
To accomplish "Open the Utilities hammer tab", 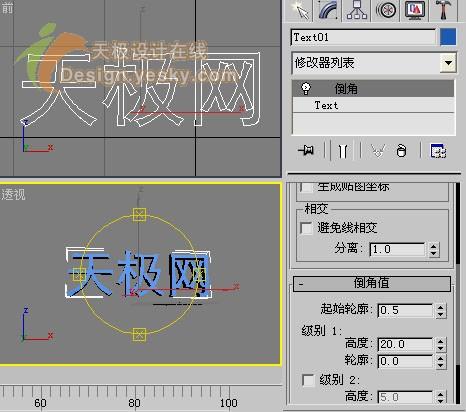I will tap(443, 10).
